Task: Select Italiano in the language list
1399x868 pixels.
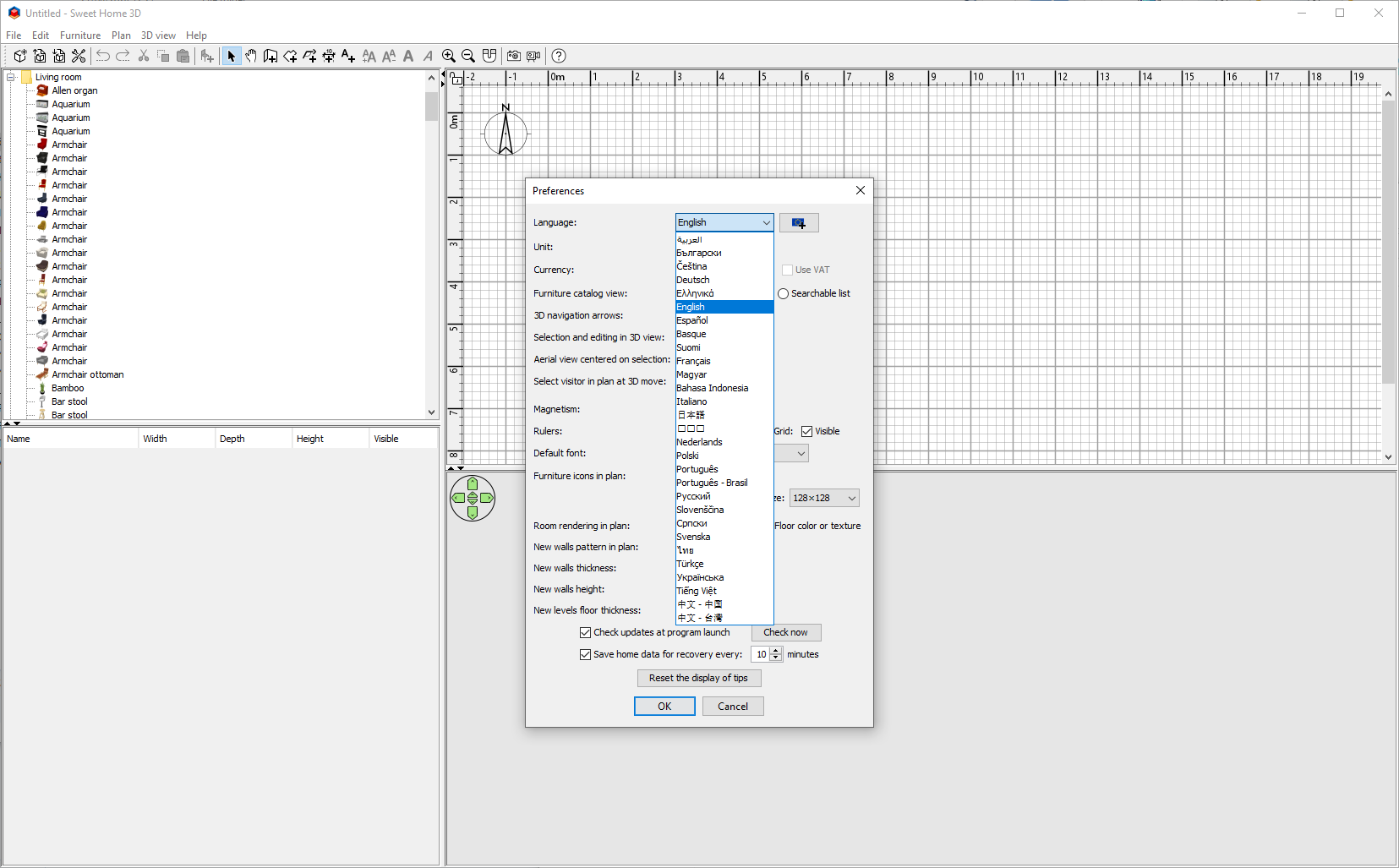Action: [724, 401]
